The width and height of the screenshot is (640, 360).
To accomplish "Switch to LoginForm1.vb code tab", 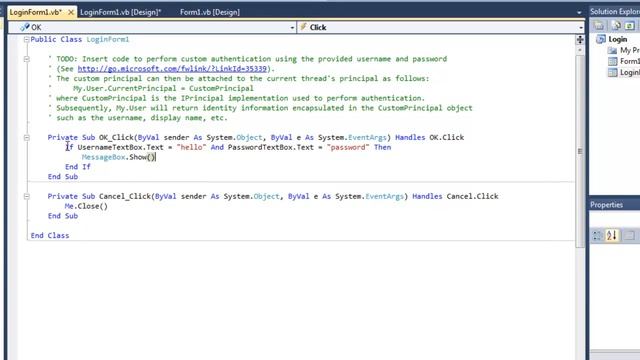I will click(x=36, y=12).
